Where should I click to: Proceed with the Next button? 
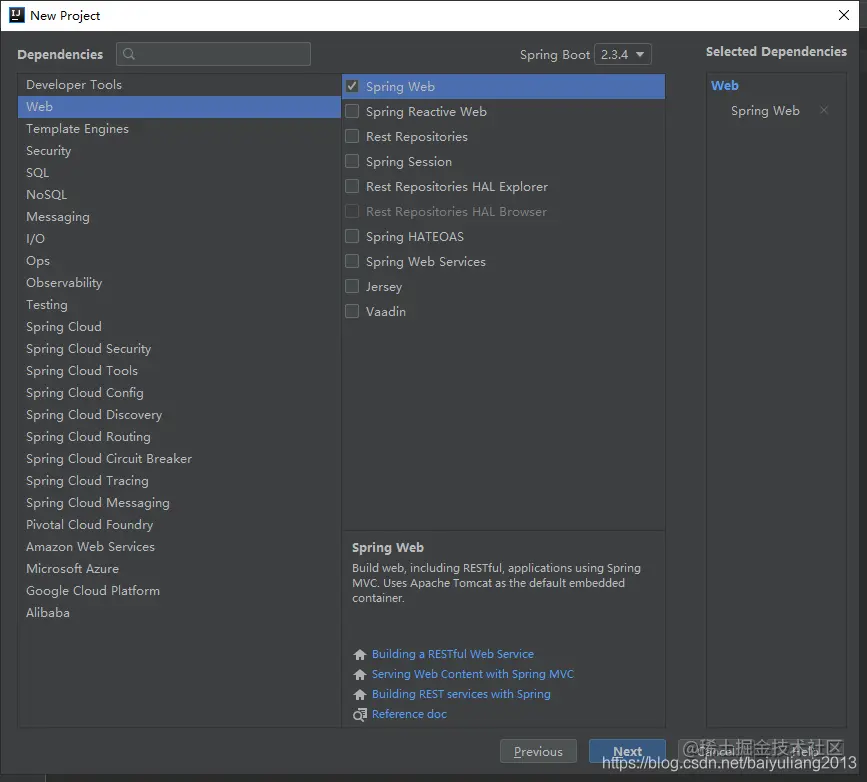click(x=627, y=751)
